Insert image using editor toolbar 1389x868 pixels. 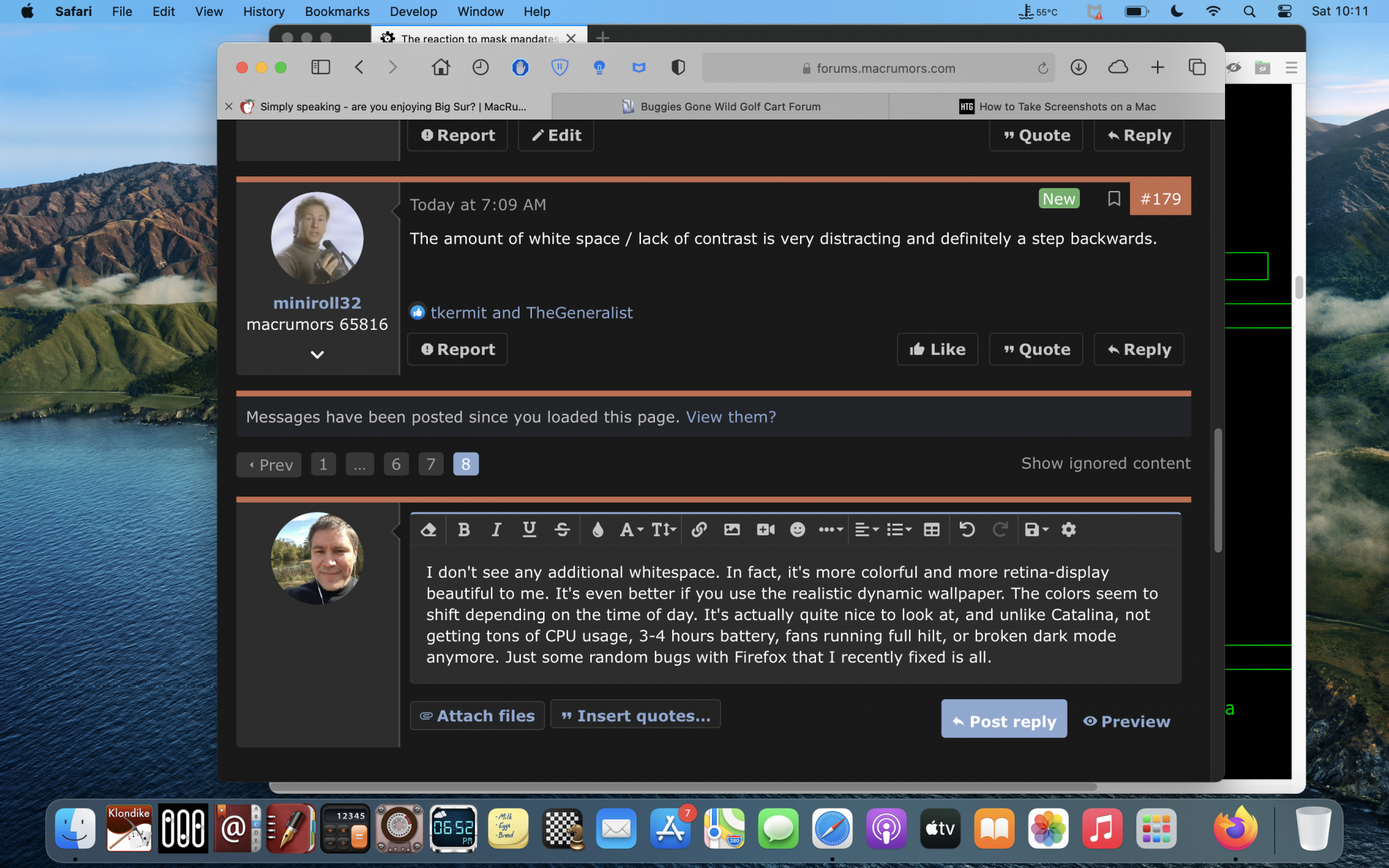[x=732, y=530]
